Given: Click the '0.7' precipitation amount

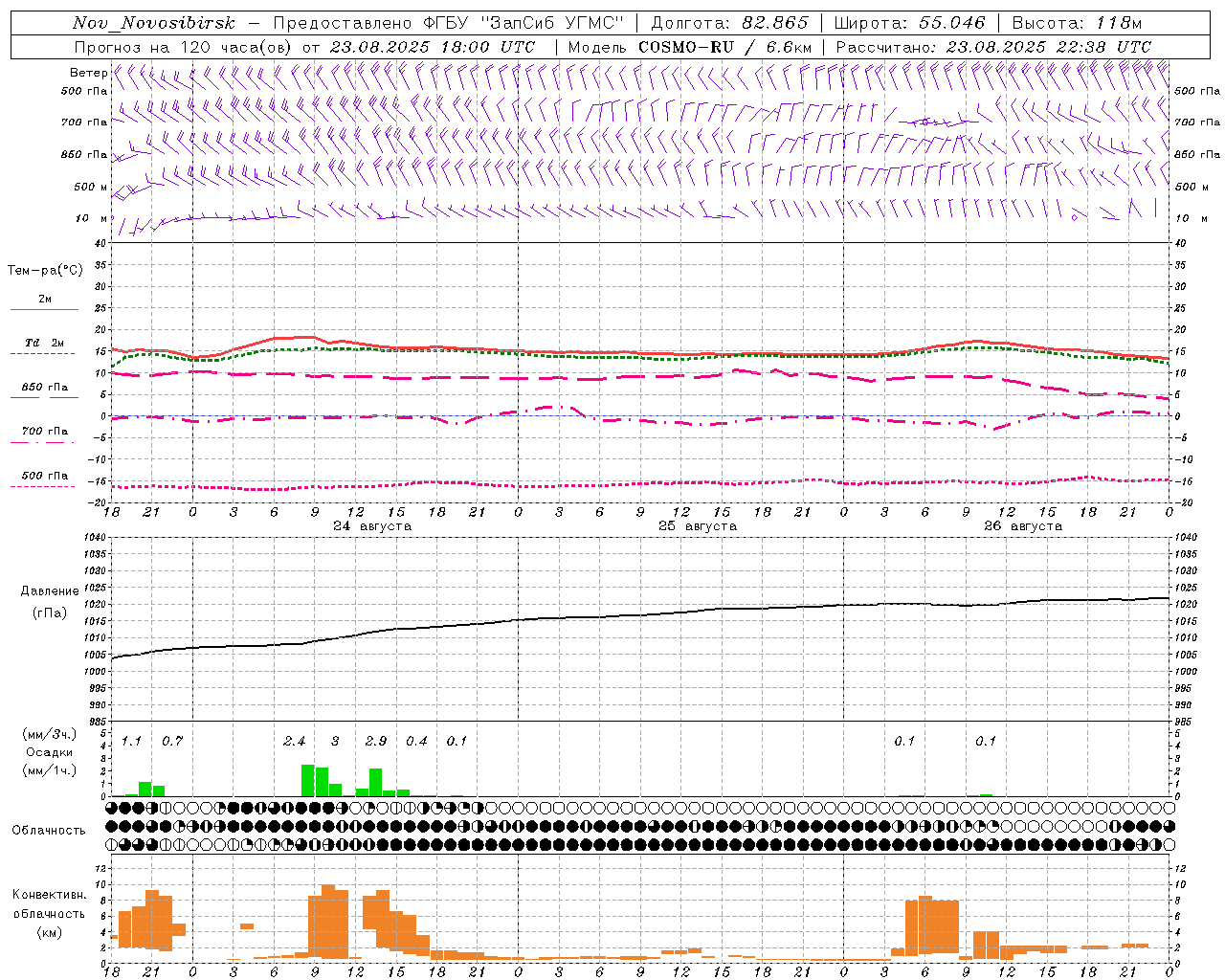Looking at the screenshot, I should [x=172, y=741].
